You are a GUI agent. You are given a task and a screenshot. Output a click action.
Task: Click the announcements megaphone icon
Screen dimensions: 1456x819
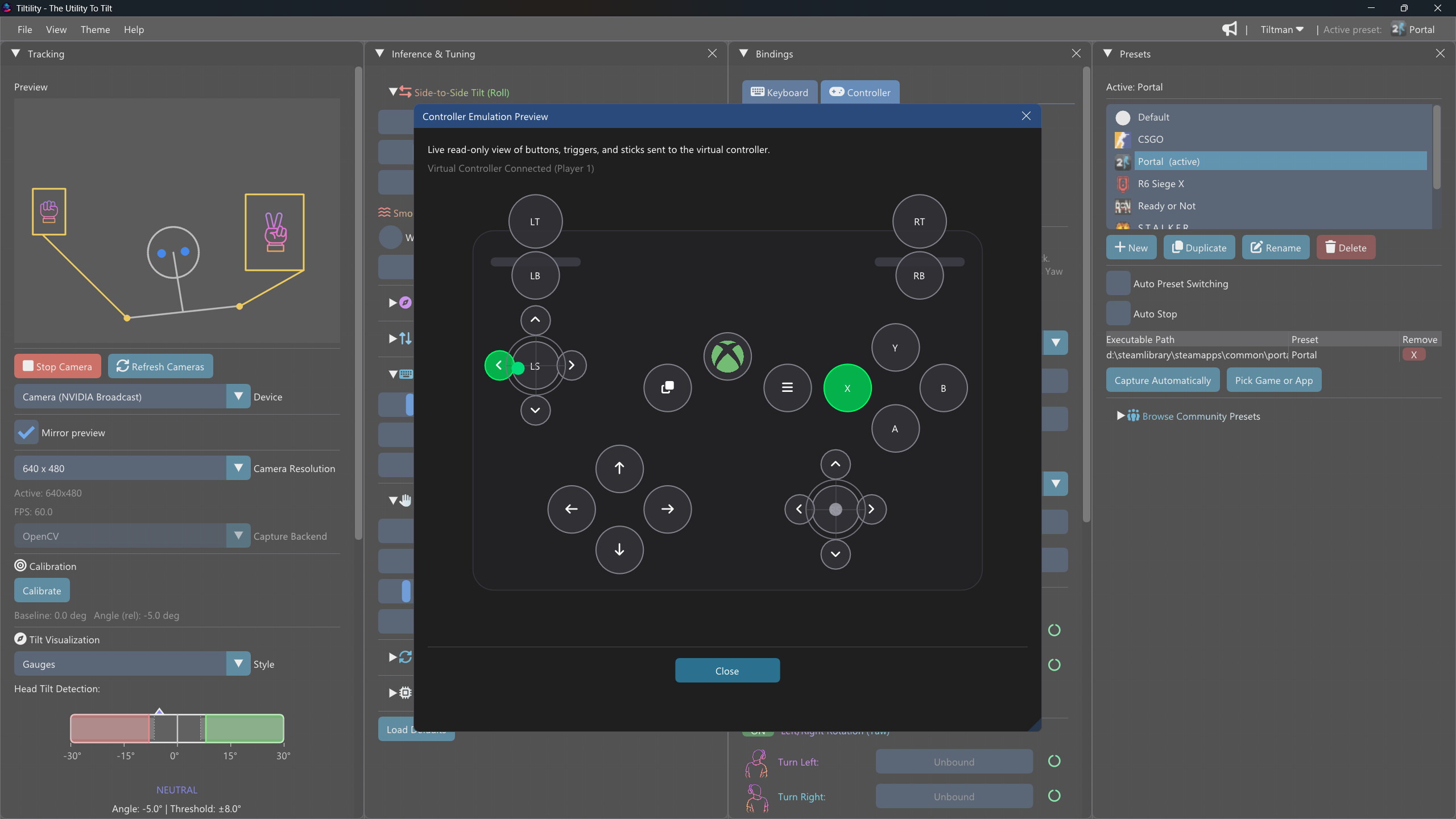(1230, 29)
